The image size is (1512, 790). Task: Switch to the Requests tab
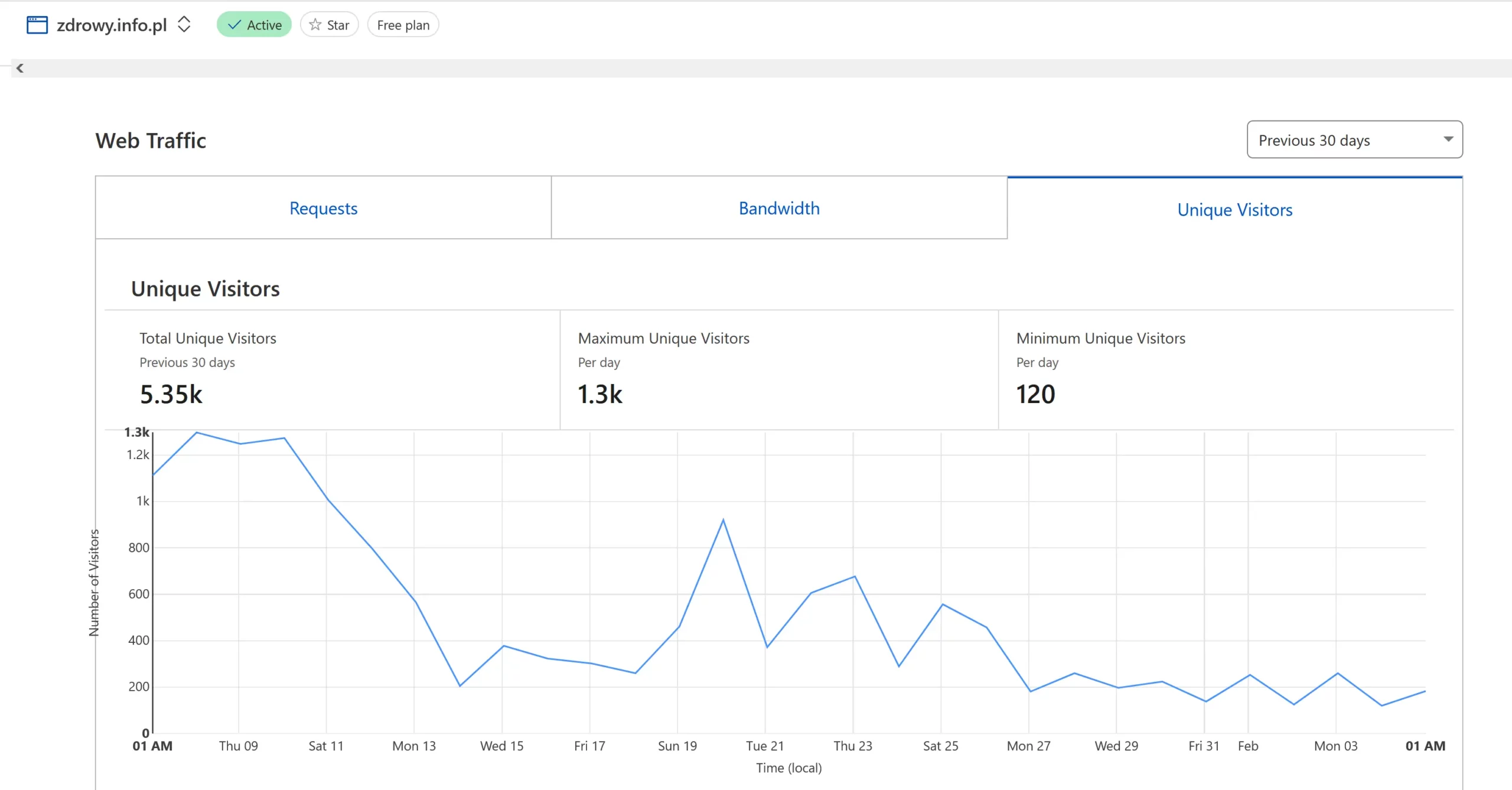coord(323,208)
